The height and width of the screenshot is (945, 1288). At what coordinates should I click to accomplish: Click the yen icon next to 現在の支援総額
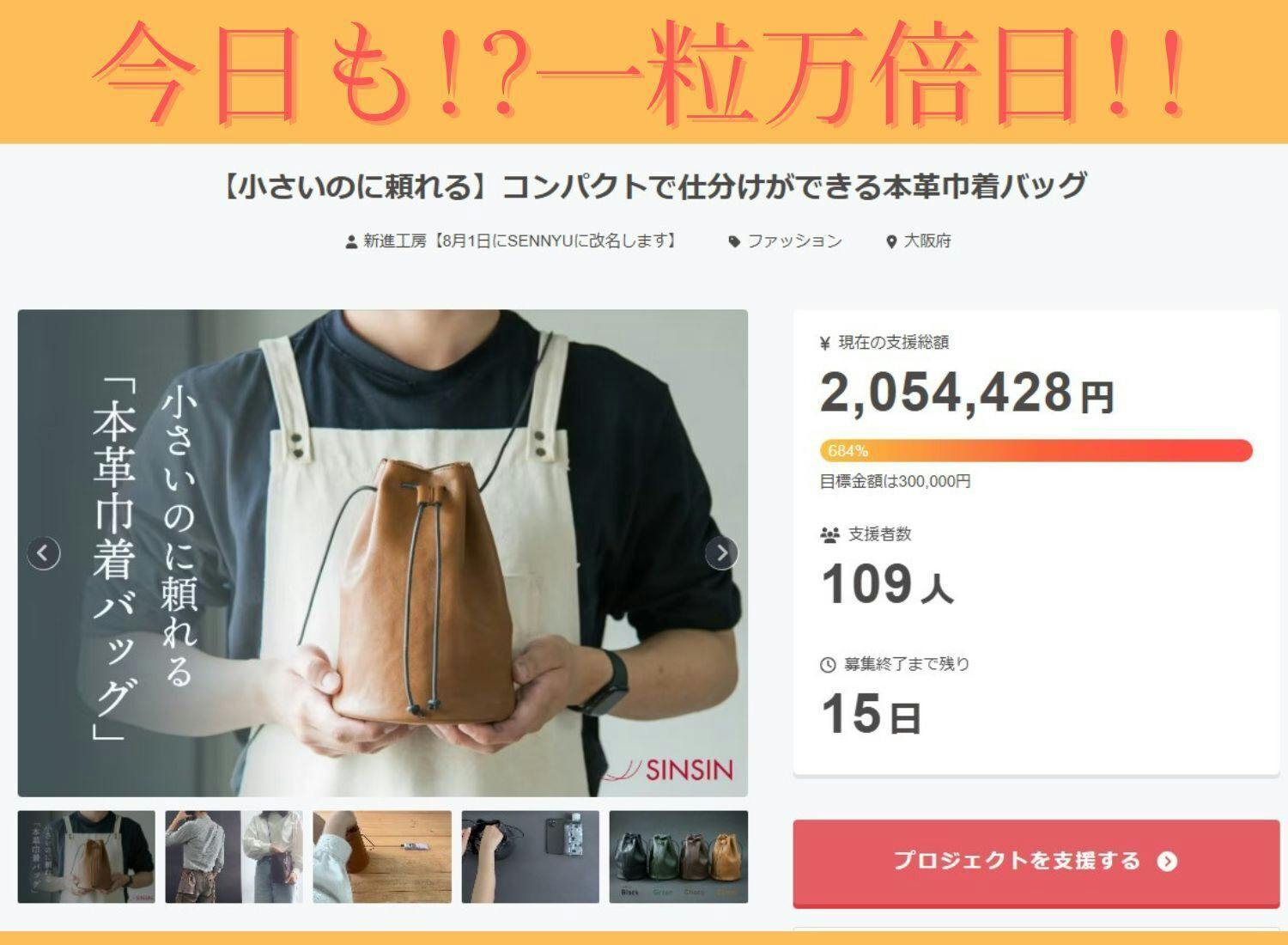pos(825,344)
